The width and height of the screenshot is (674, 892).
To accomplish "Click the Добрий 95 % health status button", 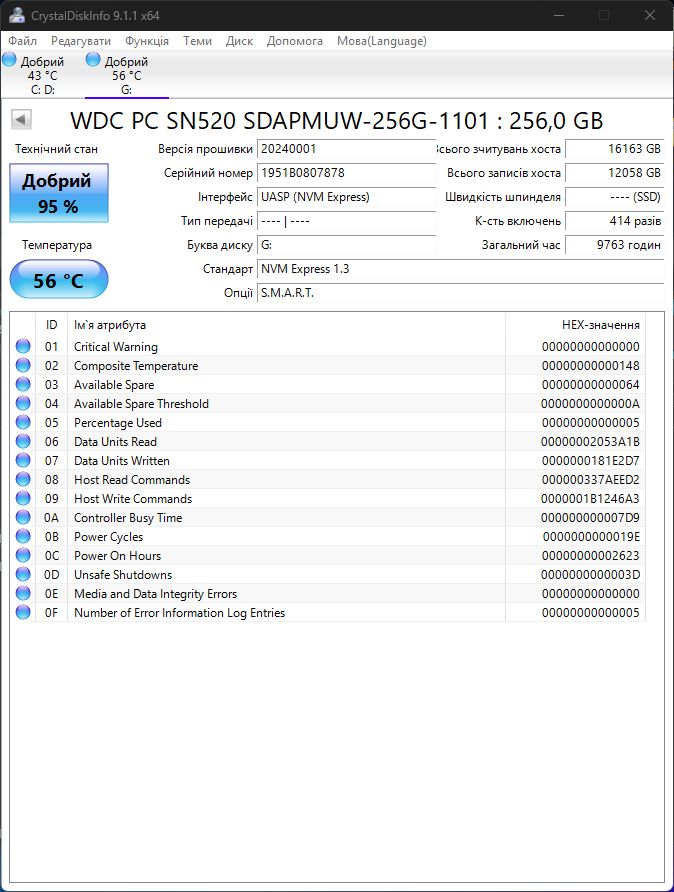I will [x=59, y=193].
